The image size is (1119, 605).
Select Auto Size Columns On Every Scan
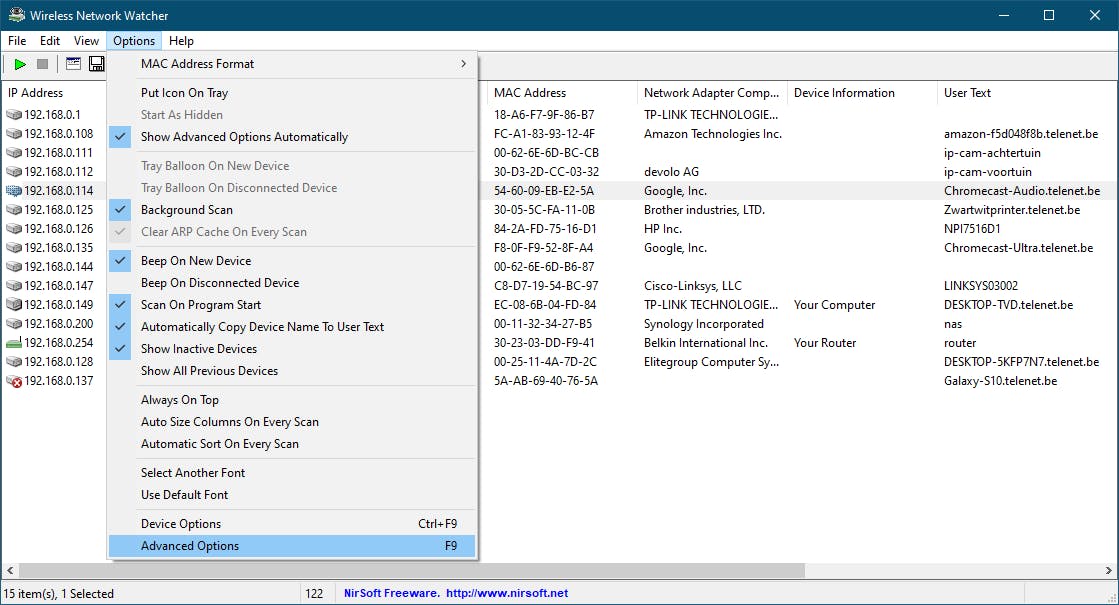click(x=292, y=422)
